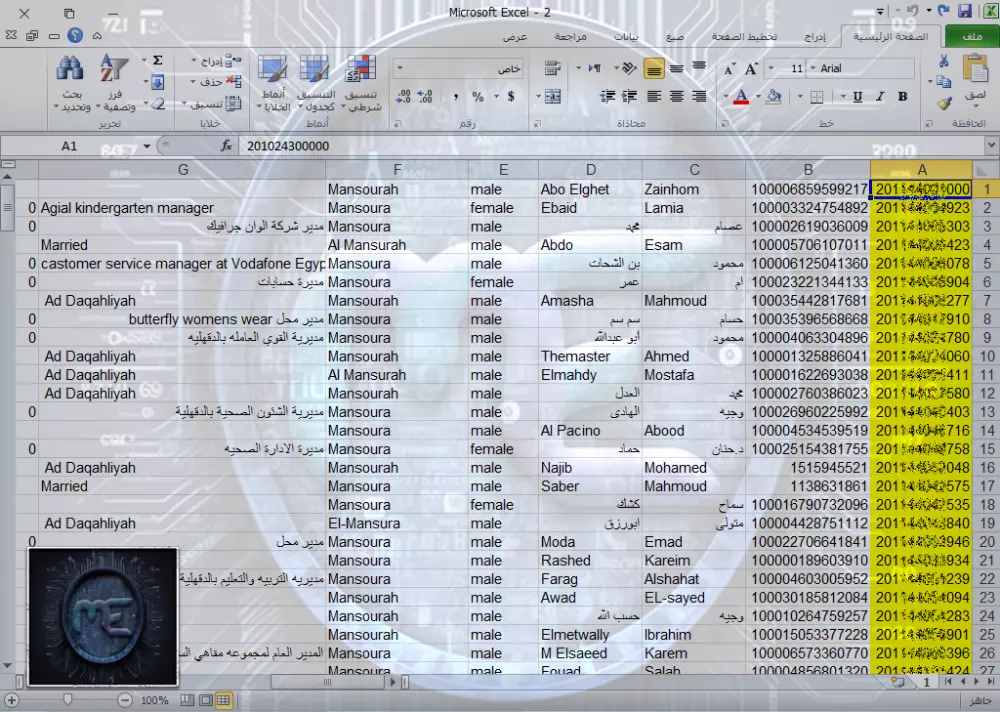Toggle Underline formatting on
Screen dimensions: 1000x712
(x=857, y=96)
